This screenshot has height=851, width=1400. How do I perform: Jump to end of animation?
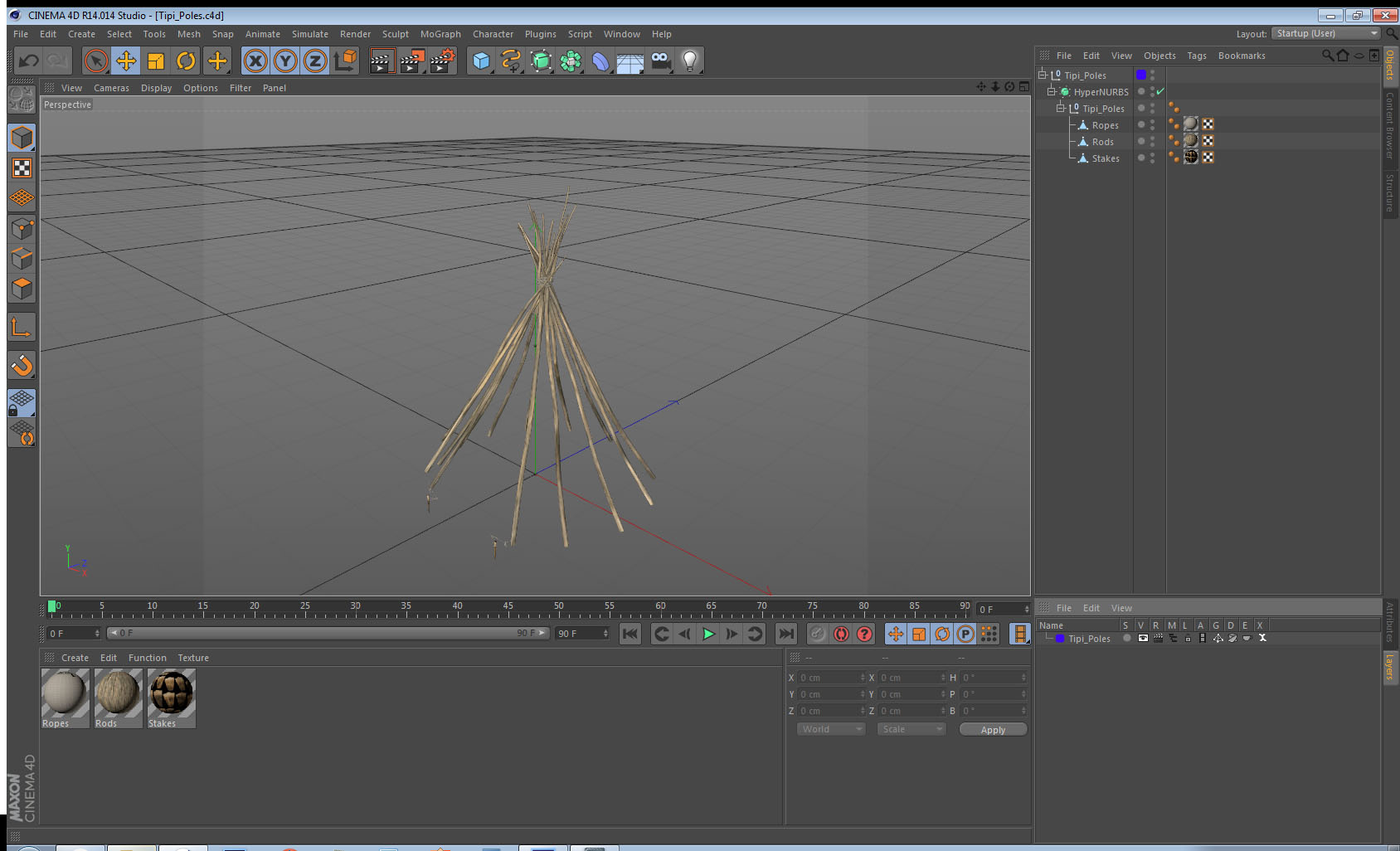pyautogui.click(x=785, y=634)
